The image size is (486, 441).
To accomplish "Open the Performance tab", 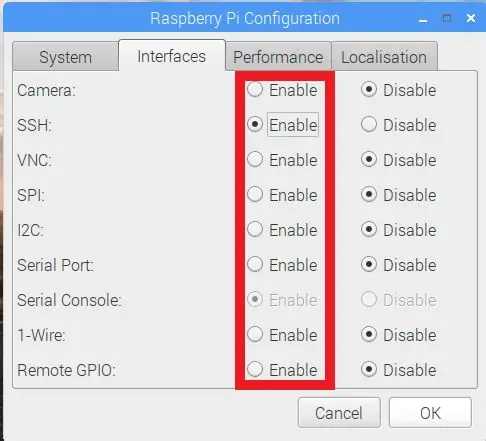I will point(278,57).
